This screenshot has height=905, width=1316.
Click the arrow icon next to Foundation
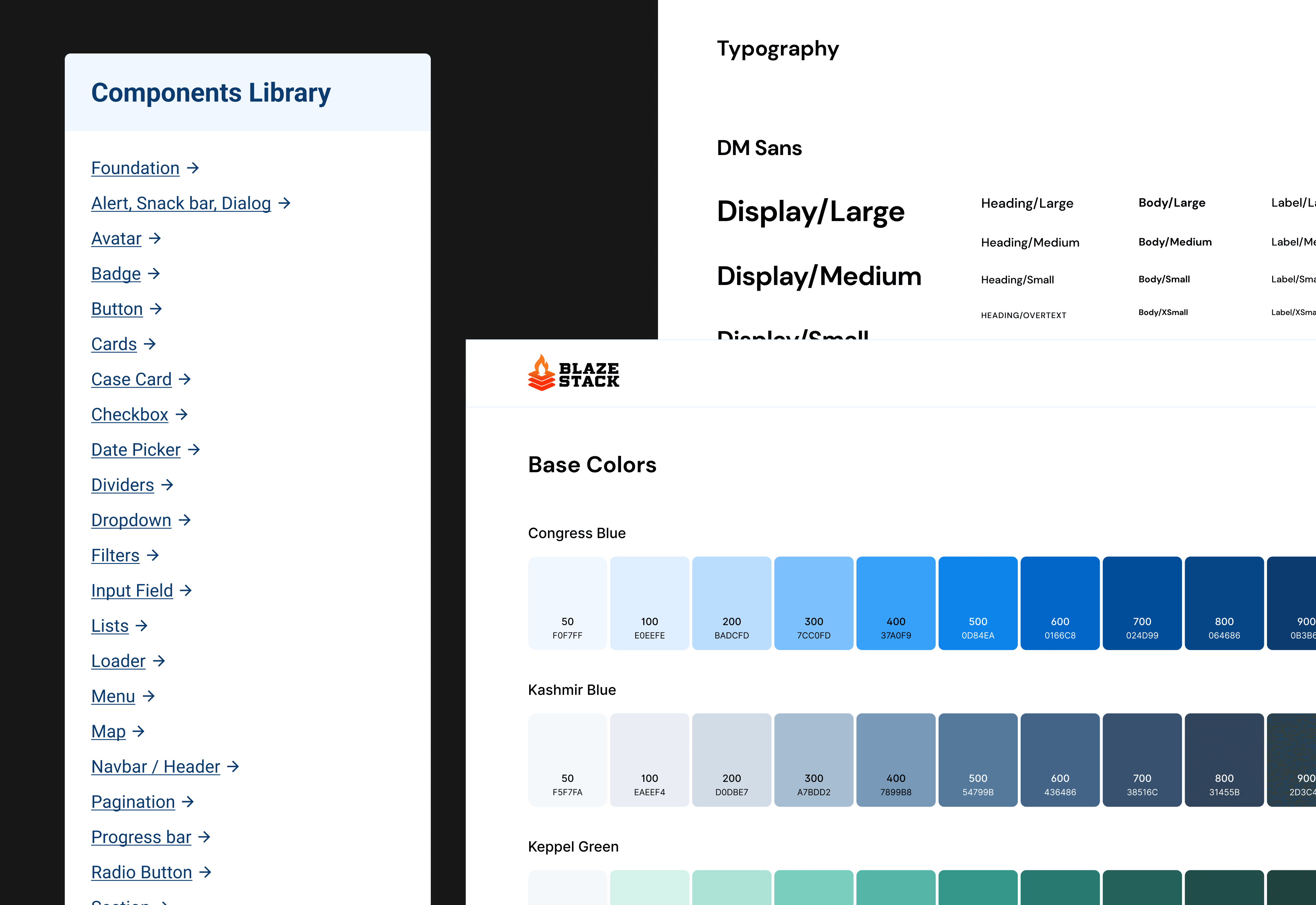(x=193, y=168)
